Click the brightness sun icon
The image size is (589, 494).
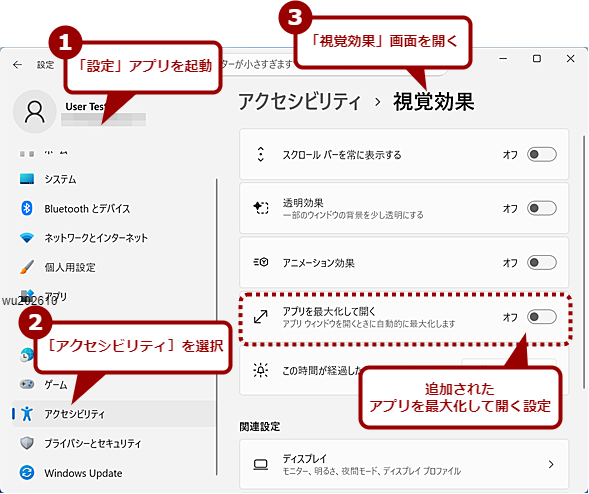click(261, 370)
